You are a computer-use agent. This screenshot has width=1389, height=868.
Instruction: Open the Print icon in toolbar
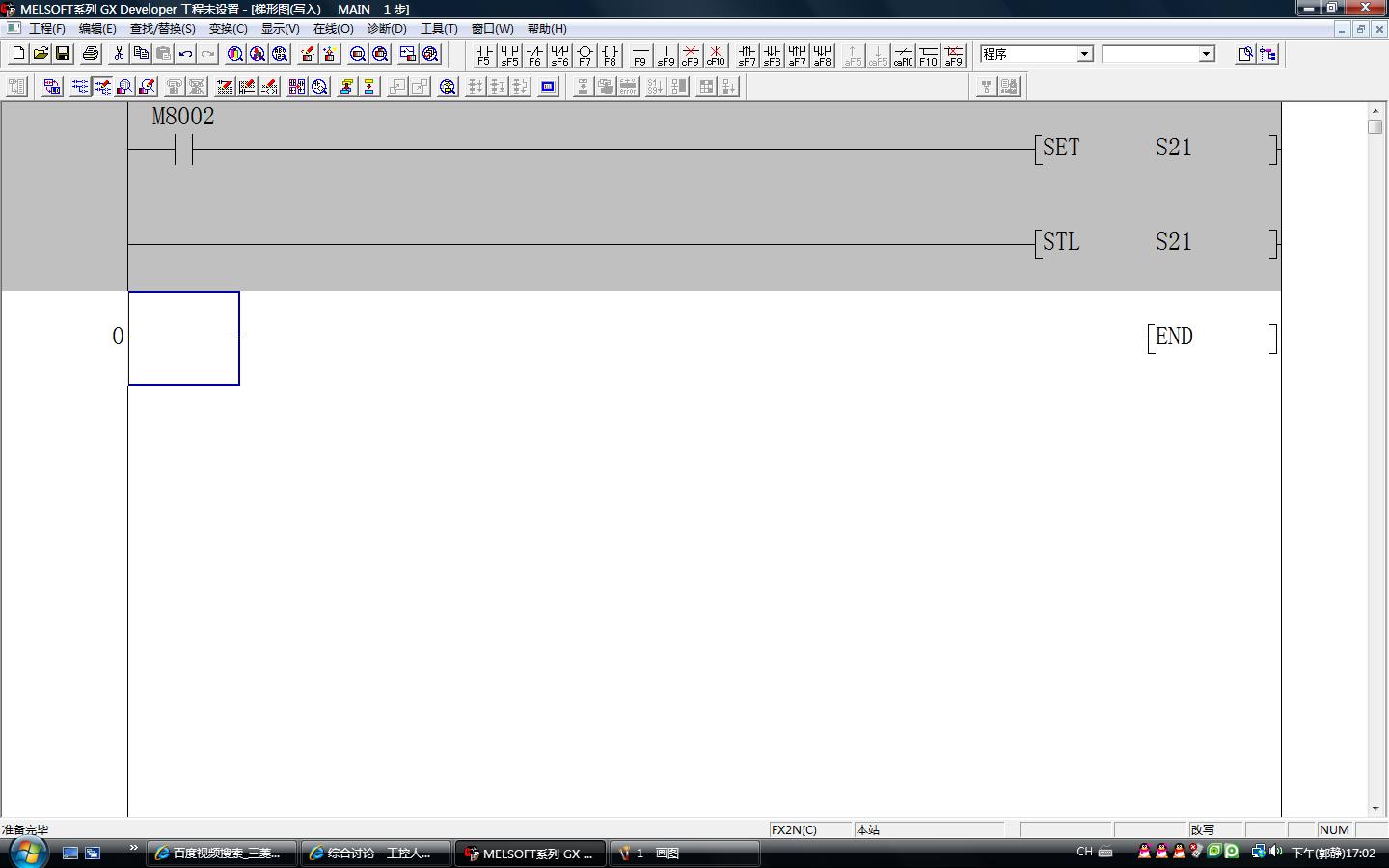coord(91,54)
